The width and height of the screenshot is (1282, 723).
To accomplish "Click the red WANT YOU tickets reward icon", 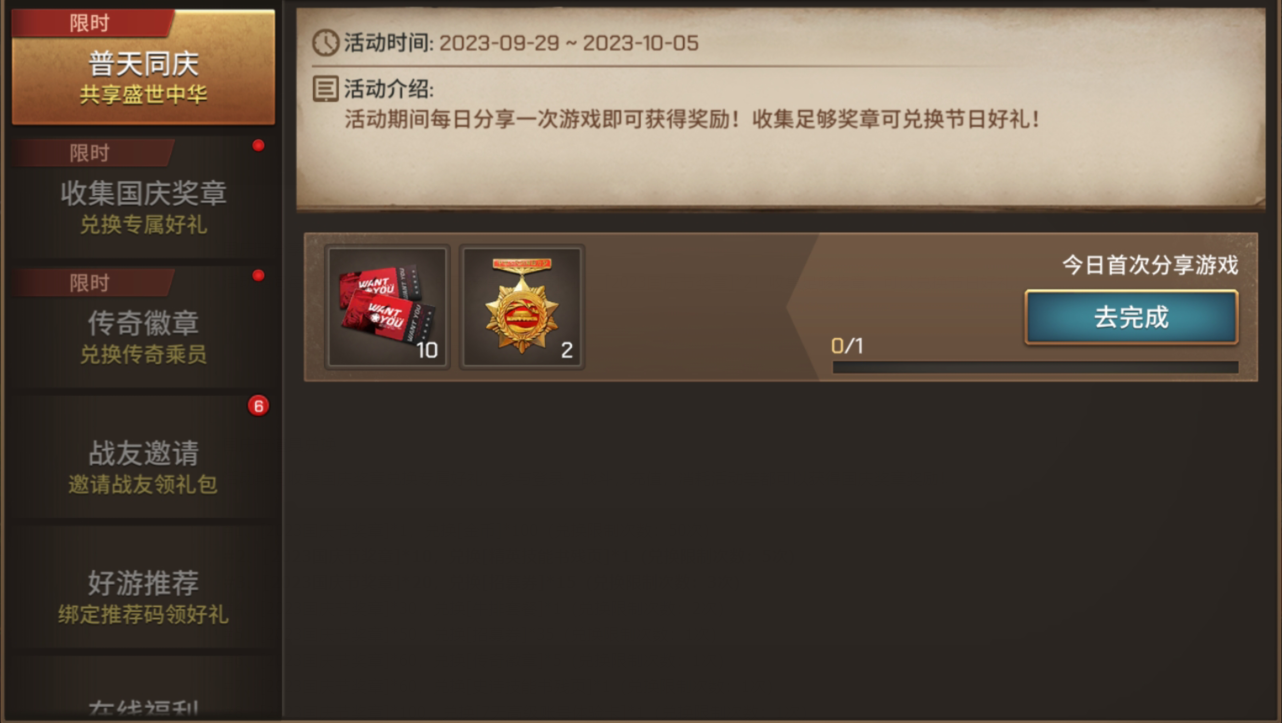I will pyautogui.click(x=387, y=307).
